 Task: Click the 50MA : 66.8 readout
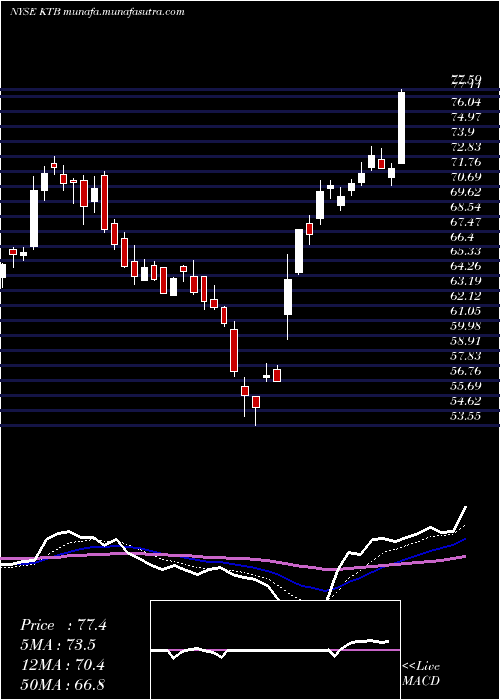(x=62, y=684)
